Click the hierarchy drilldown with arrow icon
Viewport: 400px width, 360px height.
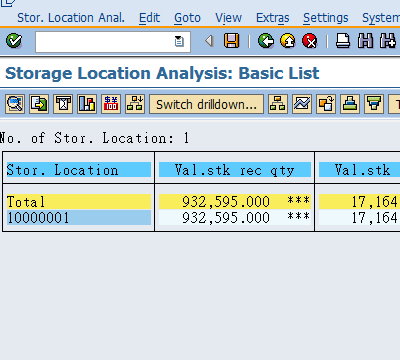coord(135,104)
